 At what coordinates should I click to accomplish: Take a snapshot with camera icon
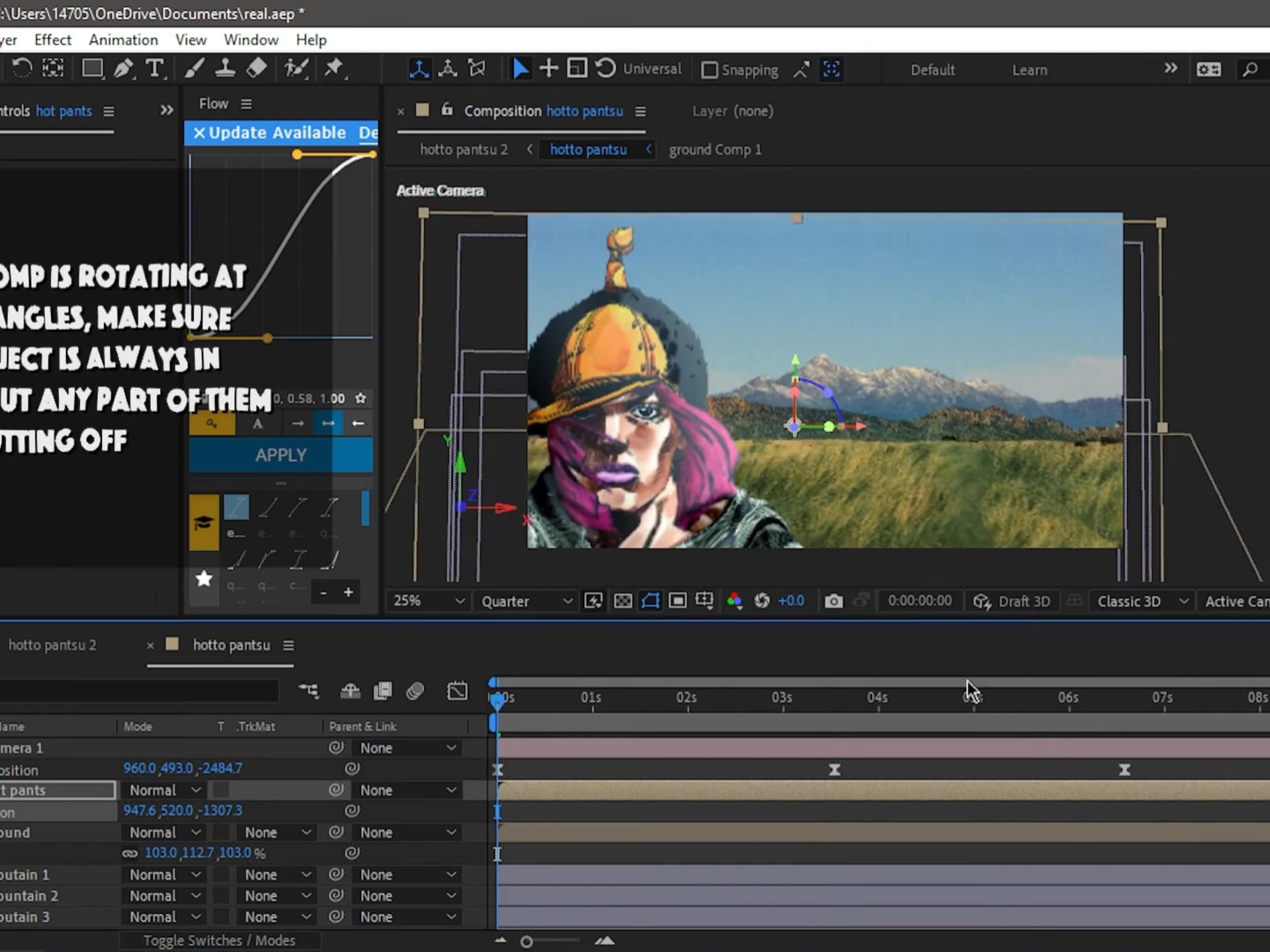[833, 601]
